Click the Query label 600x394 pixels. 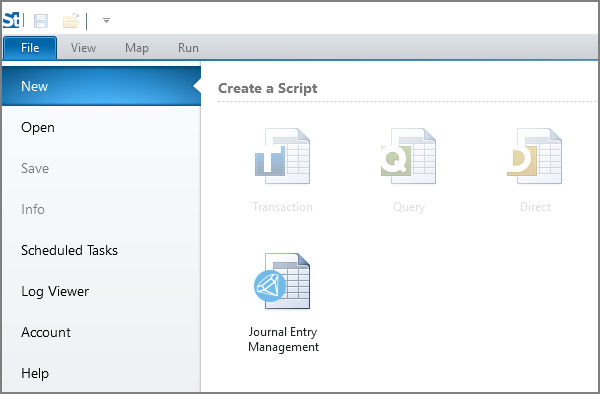409,207
